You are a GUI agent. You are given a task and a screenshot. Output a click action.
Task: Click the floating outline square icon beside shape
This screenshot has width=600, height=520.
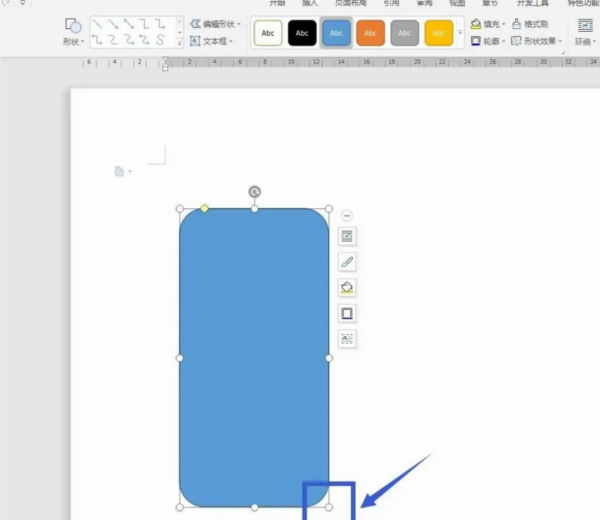coord(347,314)
